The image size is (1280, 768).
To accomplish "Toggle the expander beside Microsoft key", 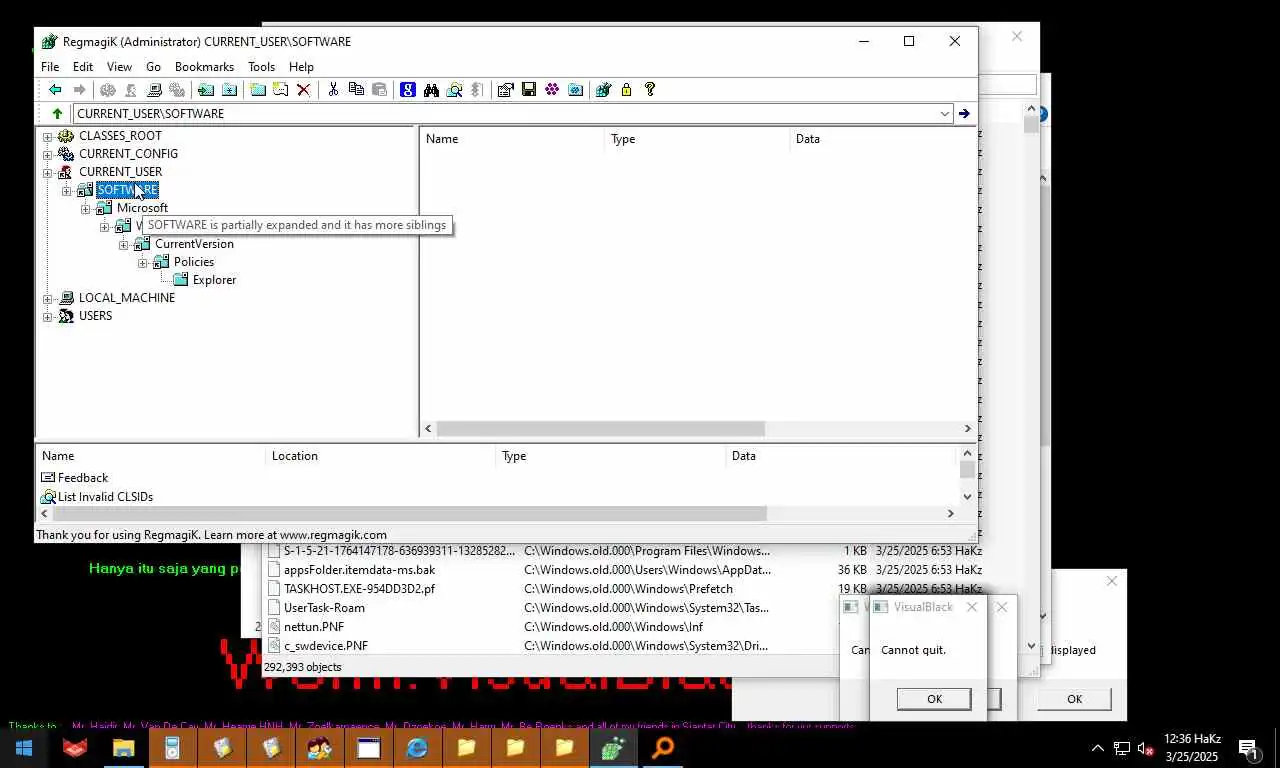I will 85,209.
